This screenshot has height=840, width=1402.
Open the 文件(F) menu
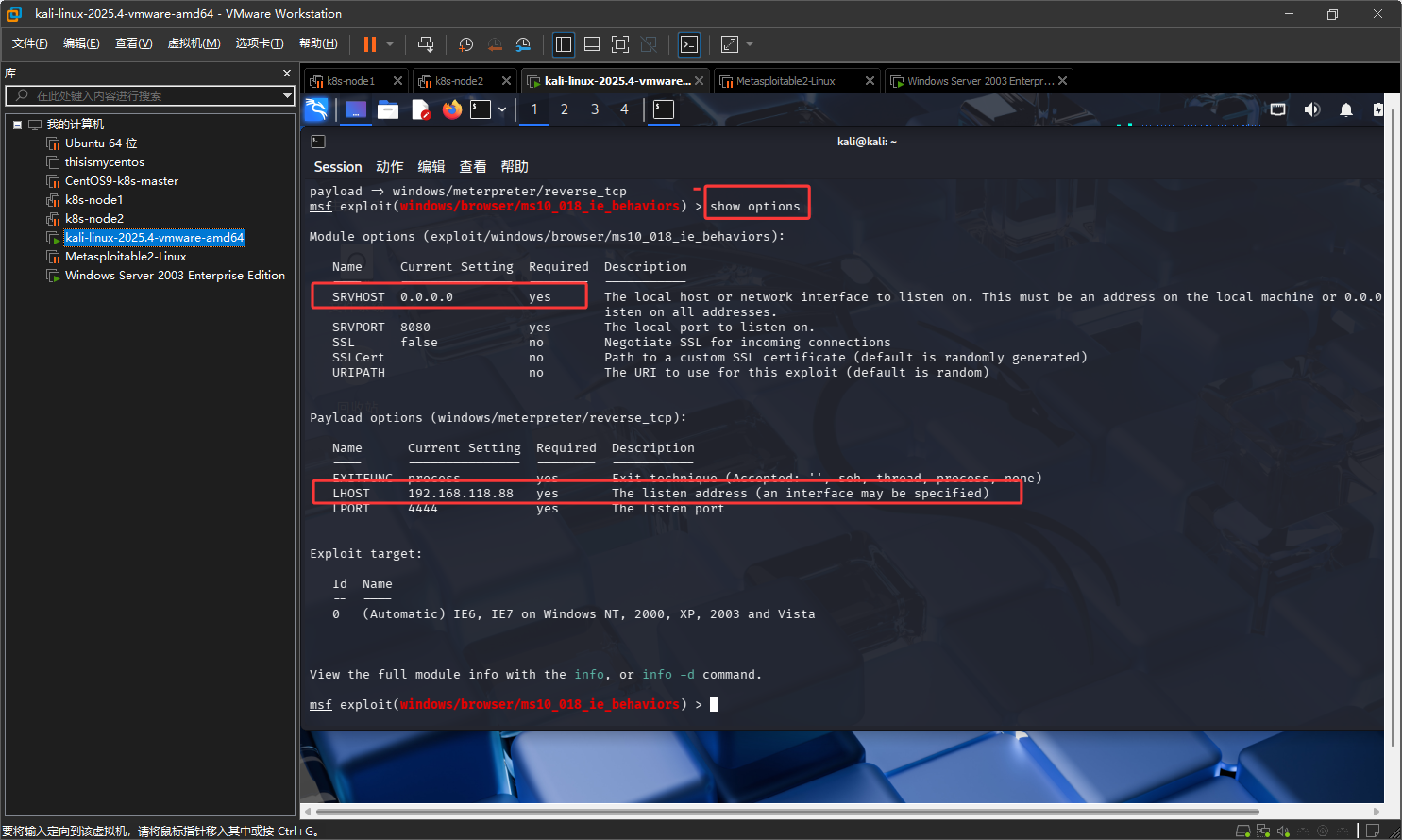[x=30, y=43]
